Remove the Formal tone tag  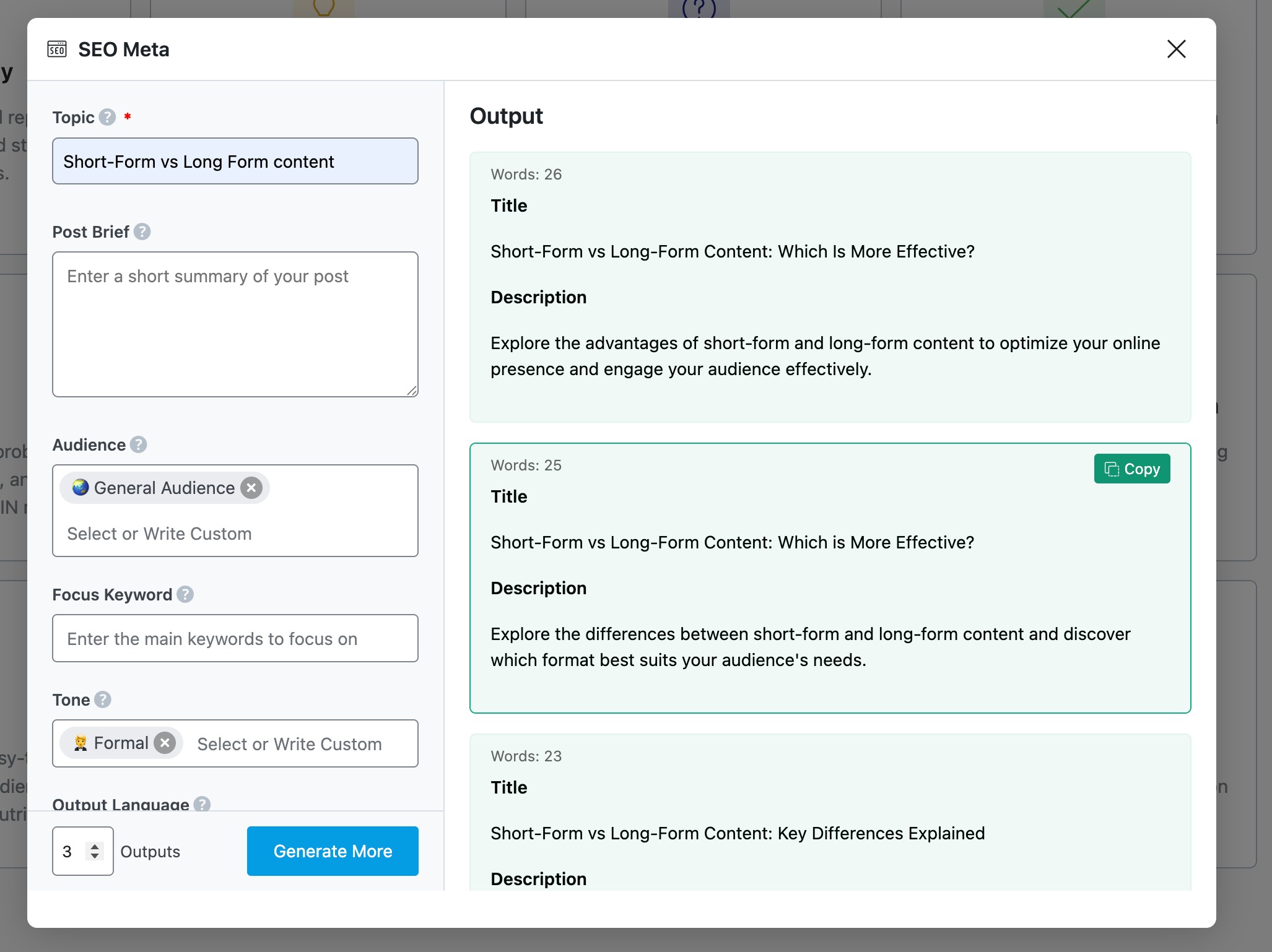point(165,743)
